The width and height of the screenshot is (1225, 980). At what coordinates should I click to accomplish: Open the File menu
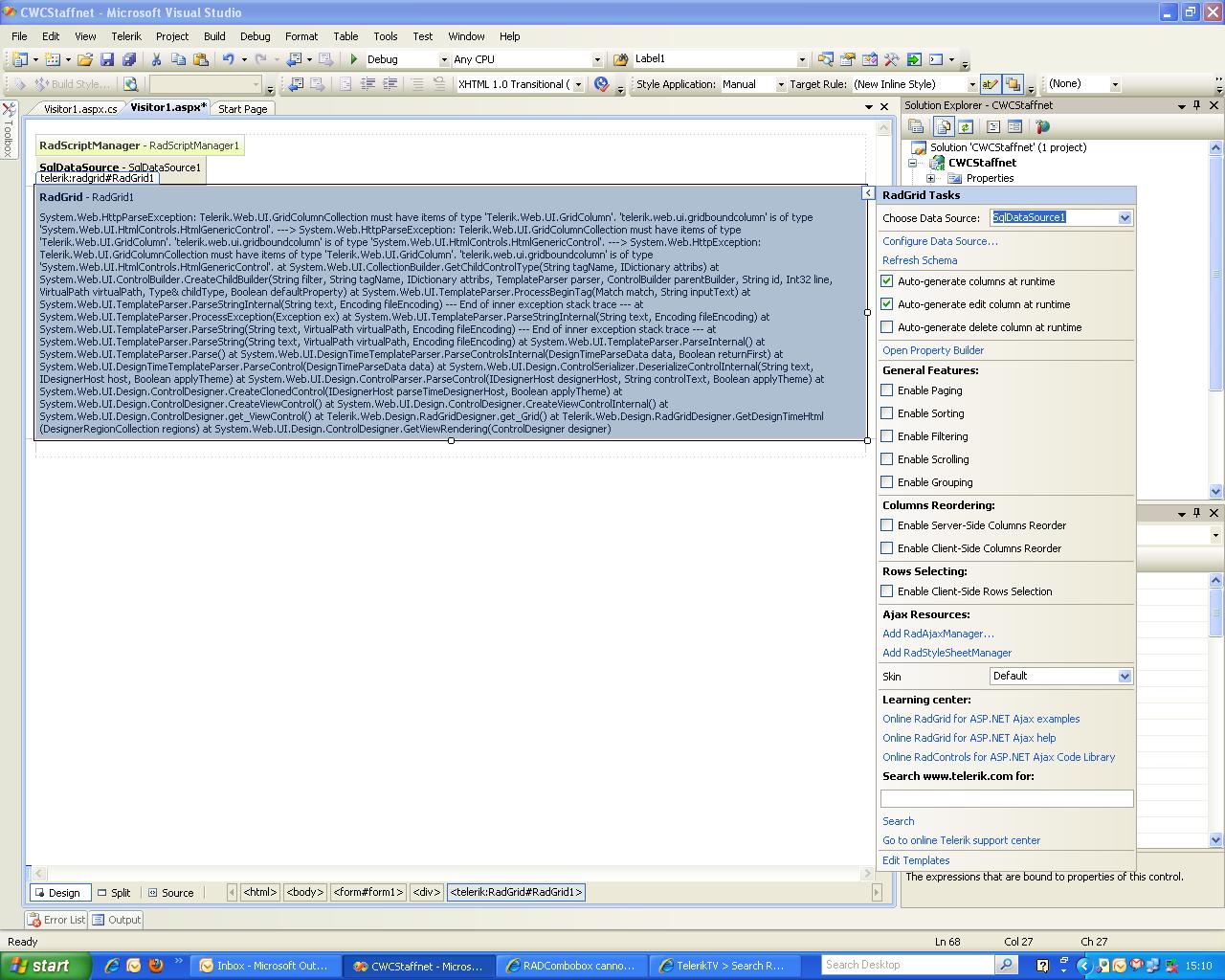pos(19,36)
